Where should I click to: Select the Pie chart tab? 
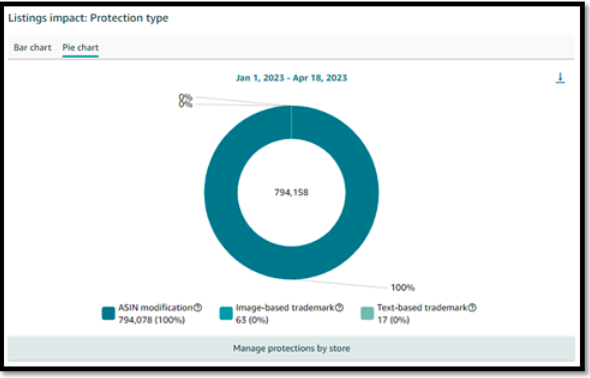[81, 47]
